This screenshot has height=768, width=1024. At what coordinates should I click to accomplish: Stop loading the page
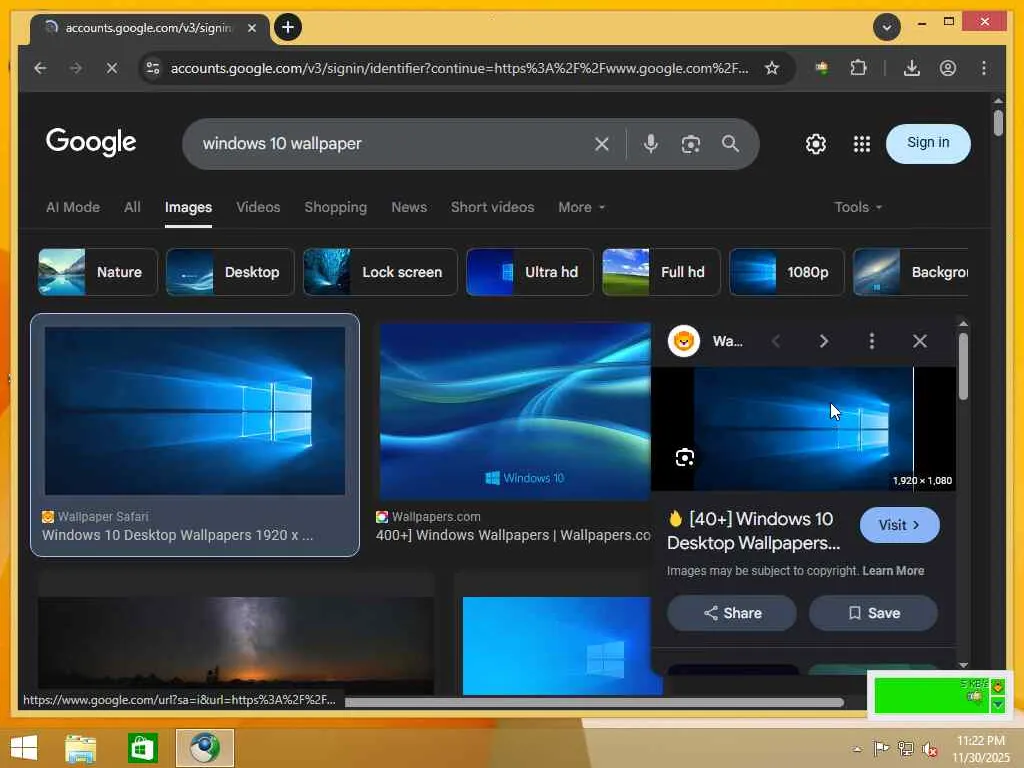coord(112,68)
